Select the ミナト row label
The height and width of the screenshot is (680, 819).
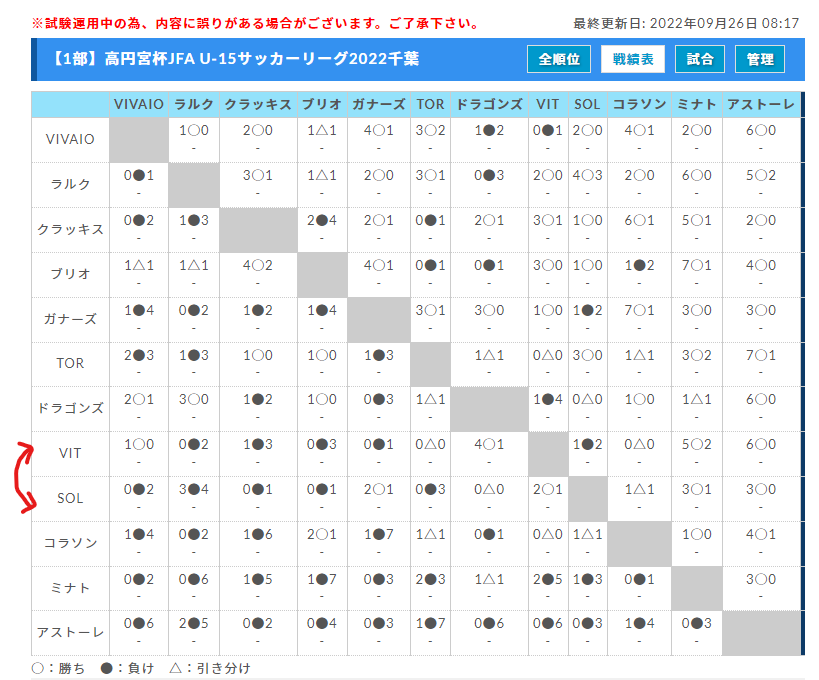[x=70, y=588]
